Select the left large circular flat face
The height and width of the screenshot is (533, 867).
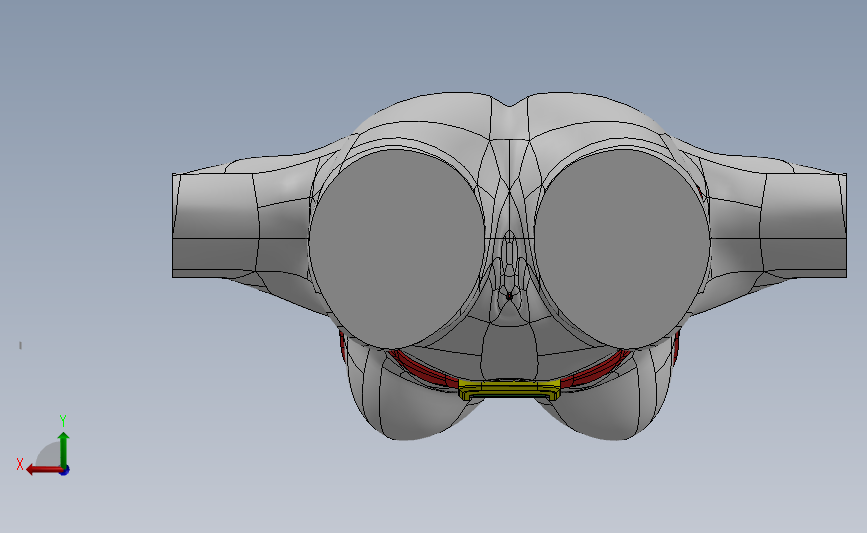[x=396, y=249]
